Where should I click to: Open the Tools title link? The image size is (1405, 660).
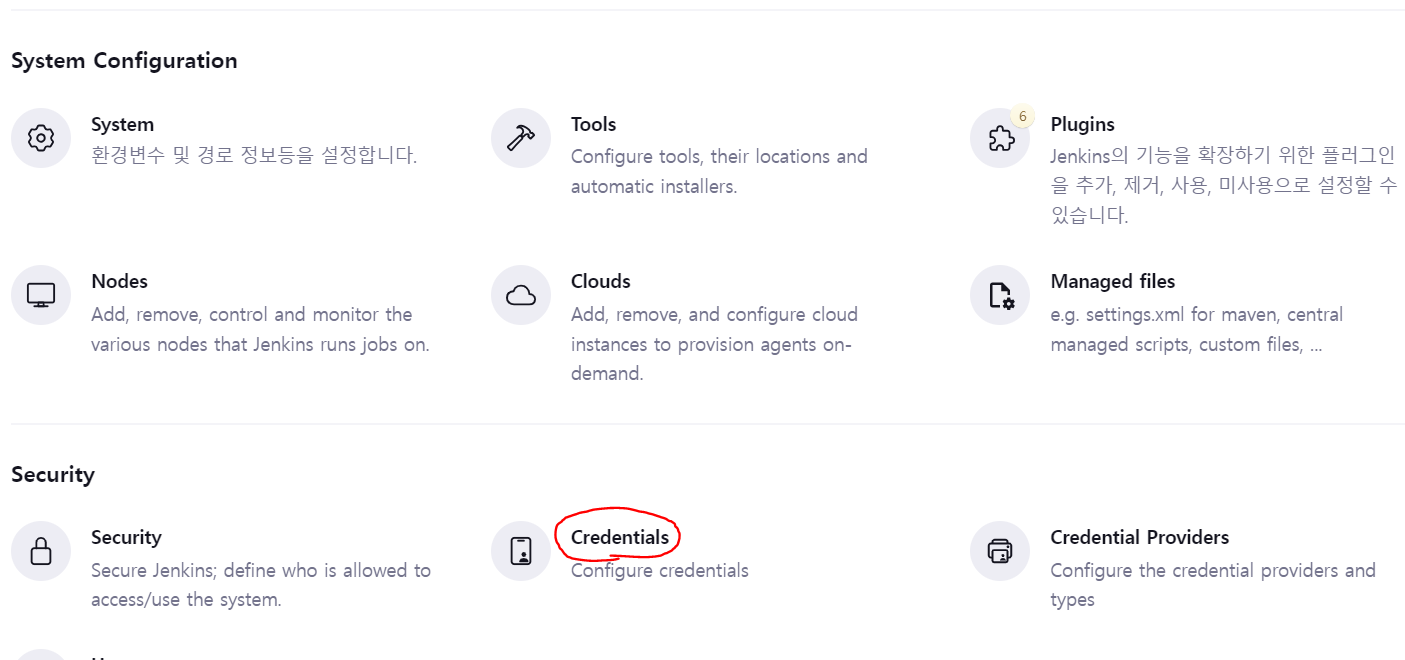pyautogui.click(x=593, y=125)
